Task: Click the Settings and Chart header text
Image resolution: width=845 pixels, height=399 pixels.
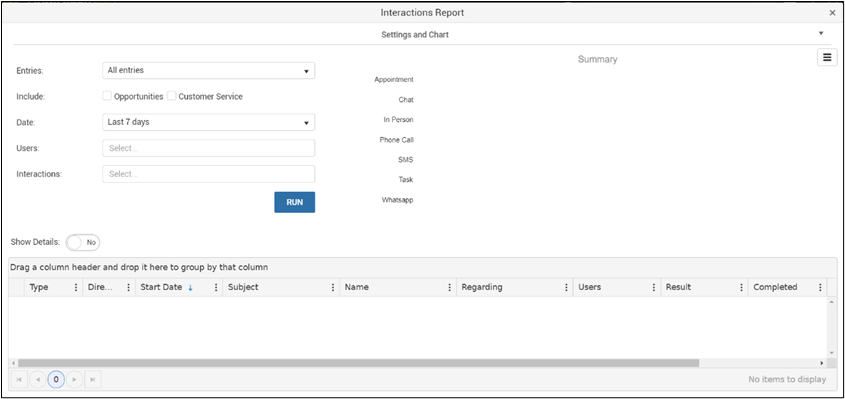Action: [x=415, y=35]
